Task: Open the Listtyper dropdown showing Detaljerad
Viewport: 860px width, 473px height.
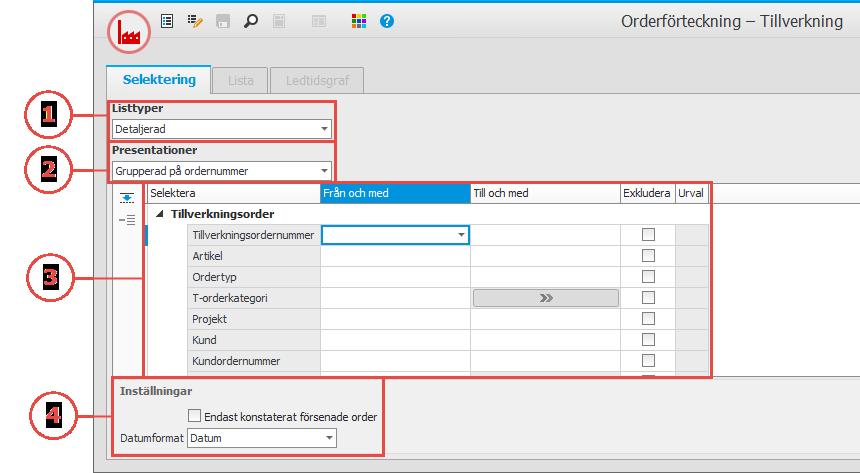Action: (x=221, y=129)
